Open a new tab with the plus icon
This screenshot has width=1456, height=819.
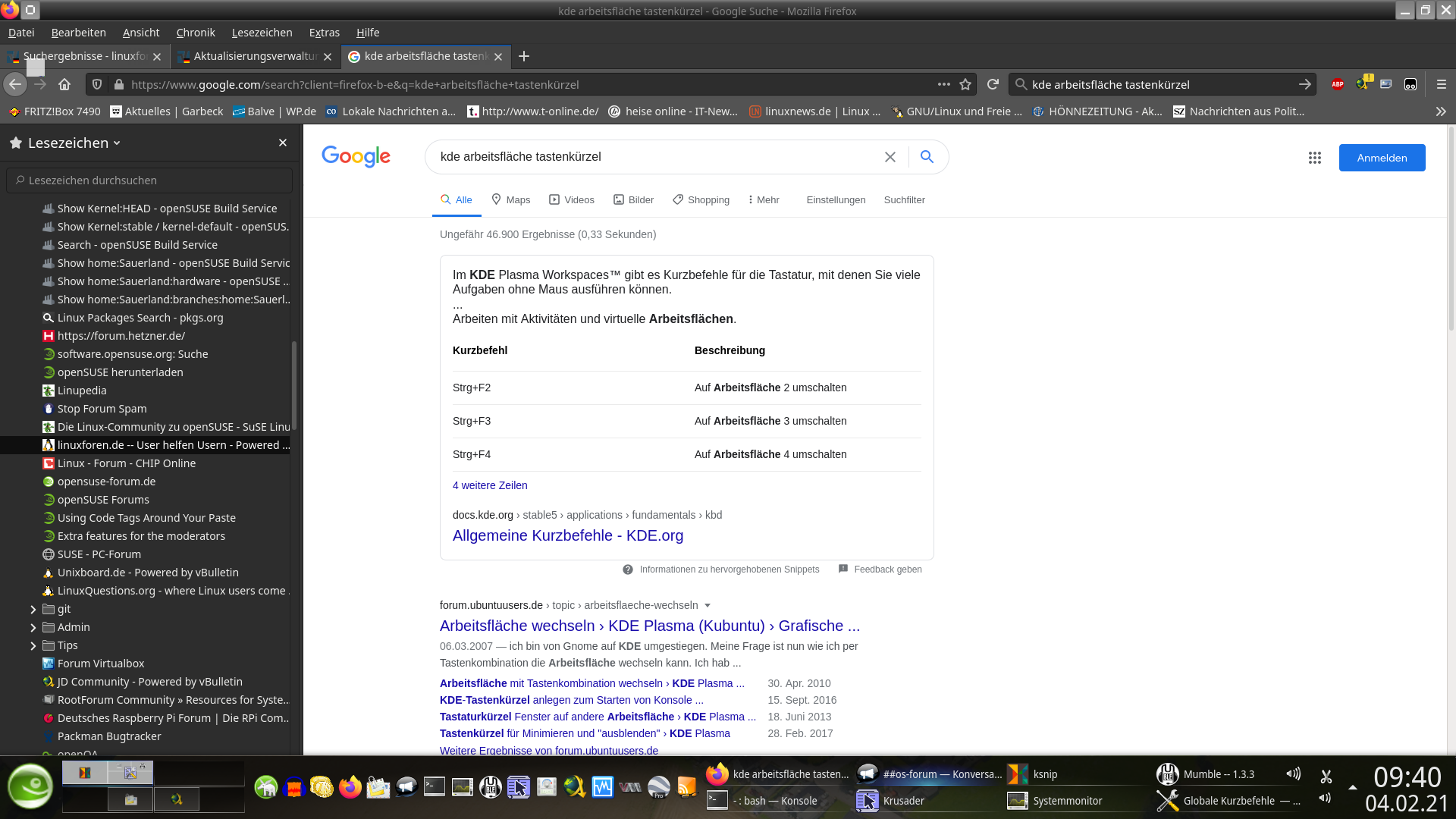(x=524, y=56)
